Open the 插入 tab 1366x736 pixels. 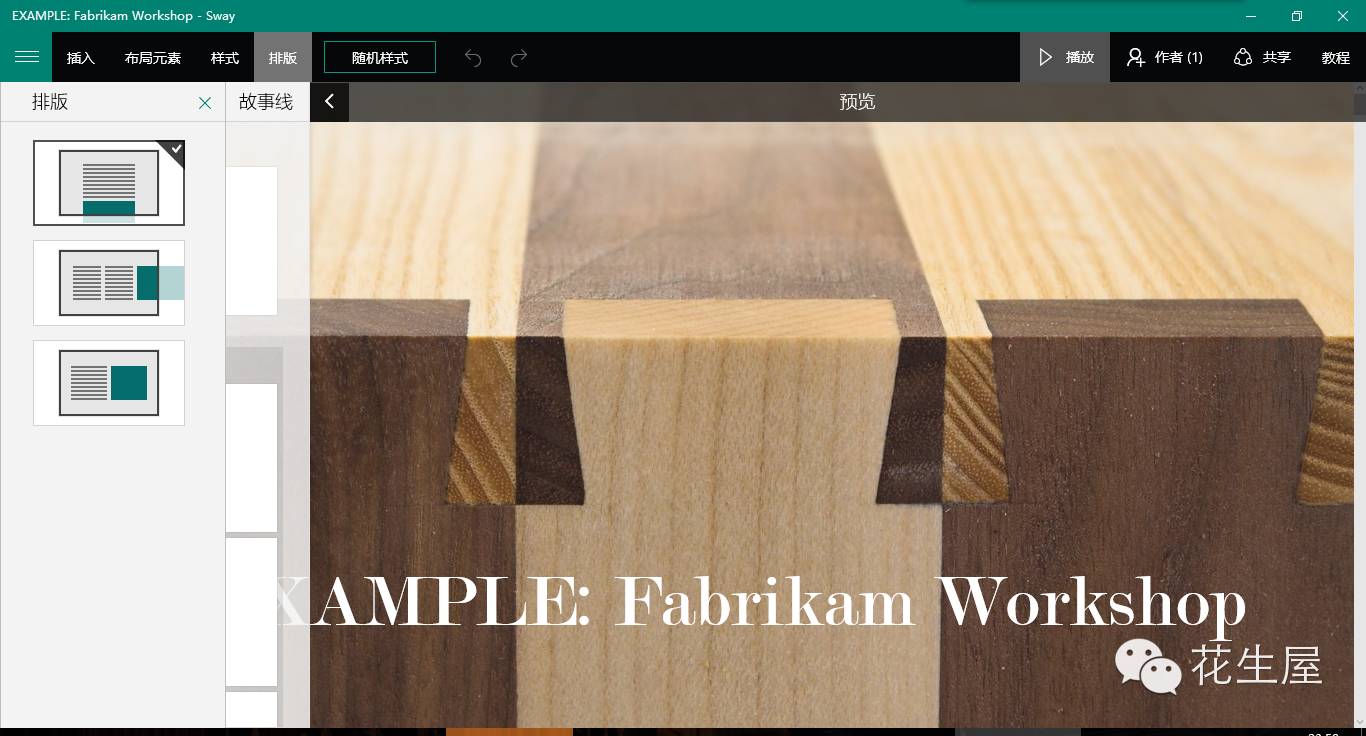[81, 57]
